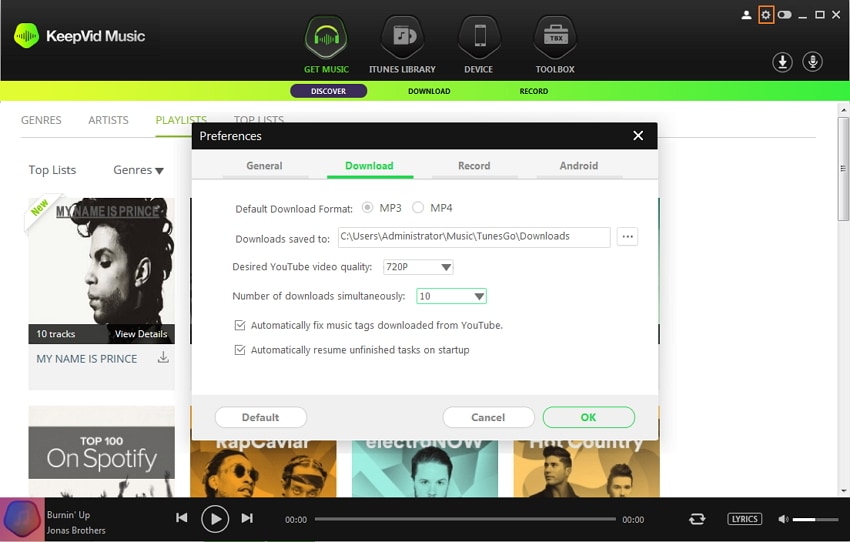Show lyrics with LYRICS button
850x542 pixels.
[x=744, y=519]
